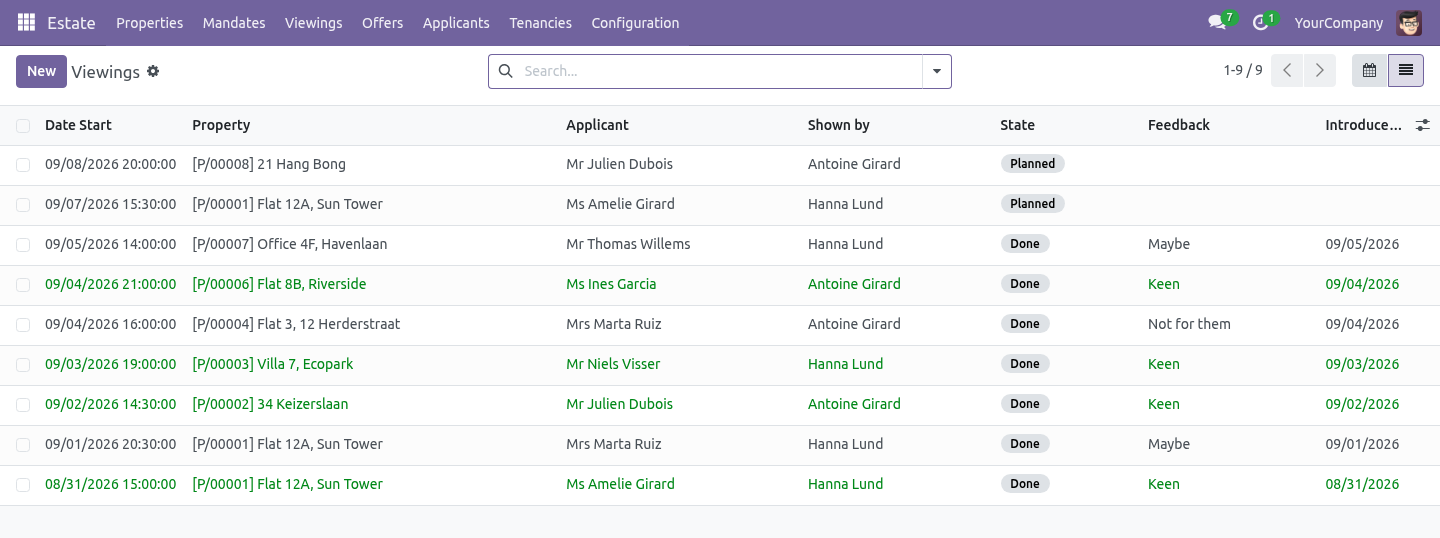Click the 08/31/2026 introduced date cell
Screen dimensions: 1440x538
coord(1362,484)
